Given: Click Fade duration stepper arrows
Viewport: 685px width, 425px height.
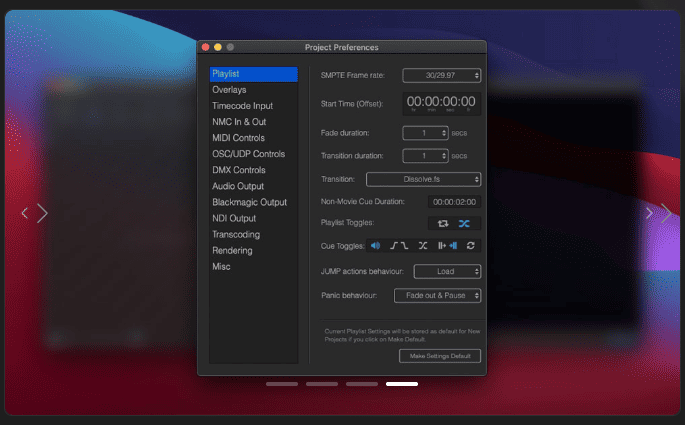Looking at the screenshot, I should (x=444, y=133).
